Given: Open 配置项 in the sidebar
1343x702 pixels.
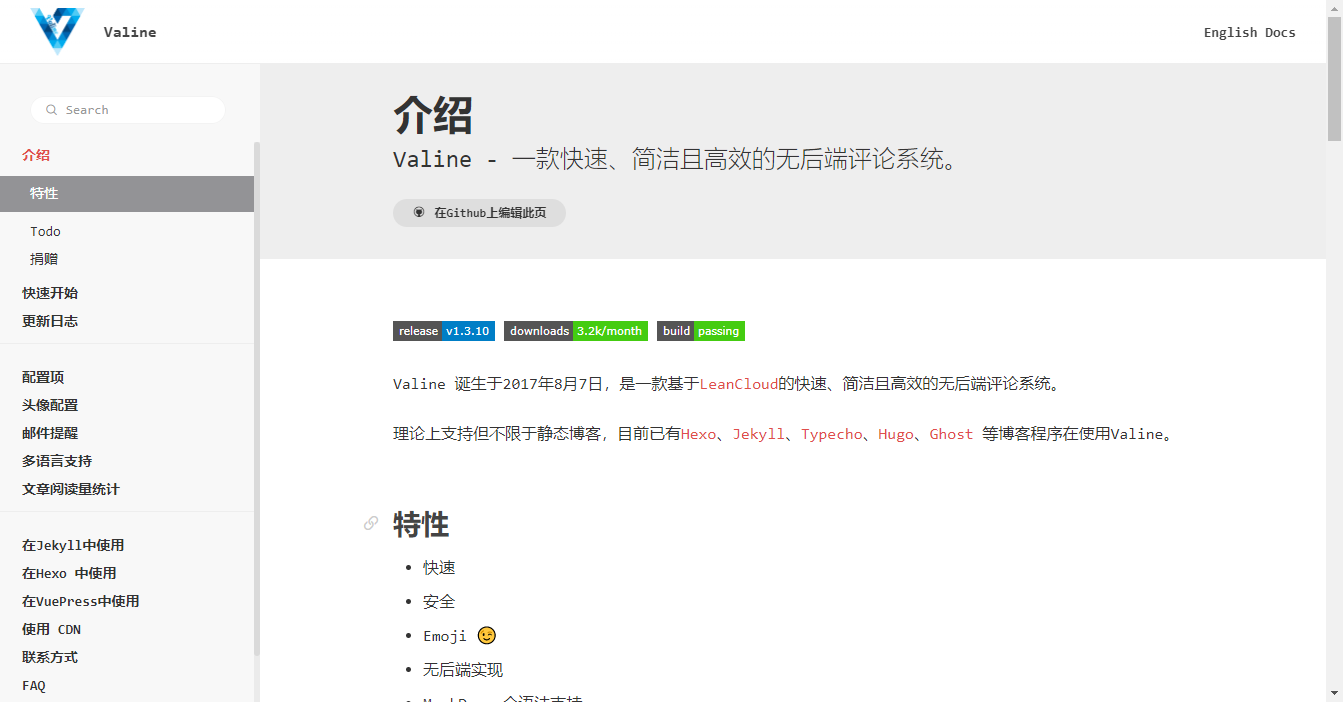Looking at the screenshot, I should click(x=43, y=377).
